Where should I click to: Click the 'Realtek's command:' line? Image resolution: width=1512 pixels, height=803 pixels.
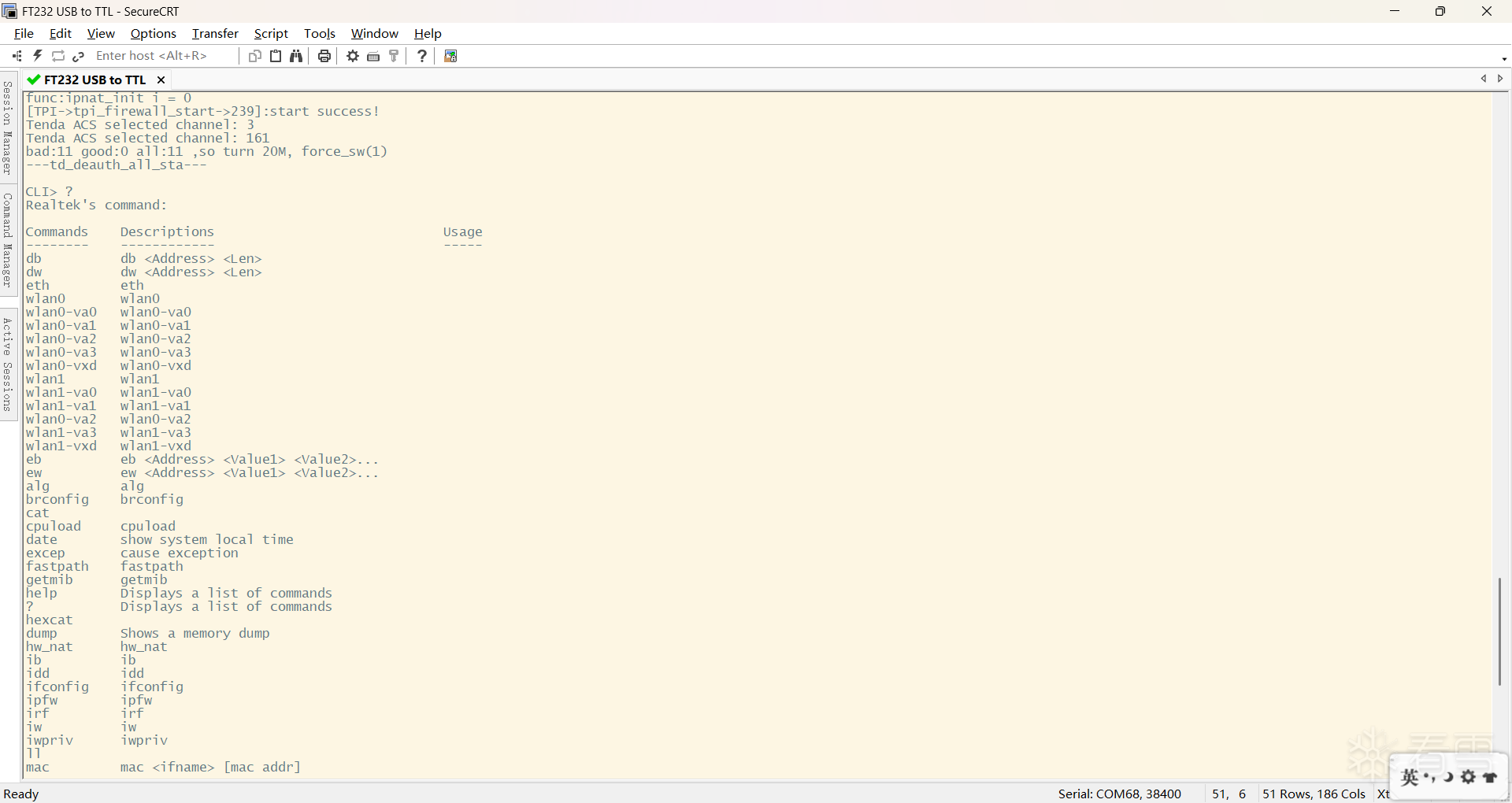point(97,205)
